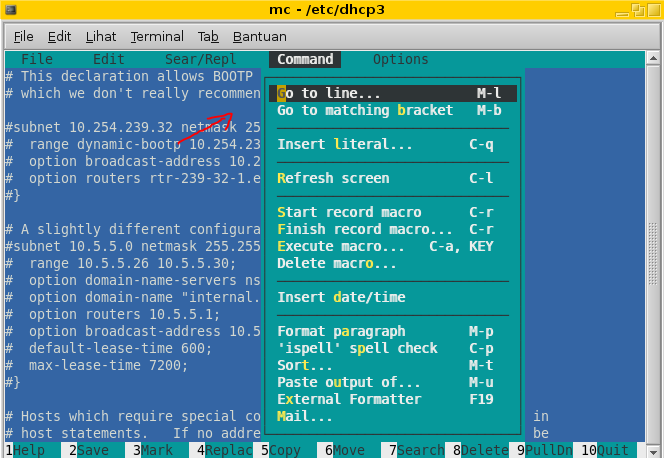Open the Terminal menu

[x=157, y=37]
